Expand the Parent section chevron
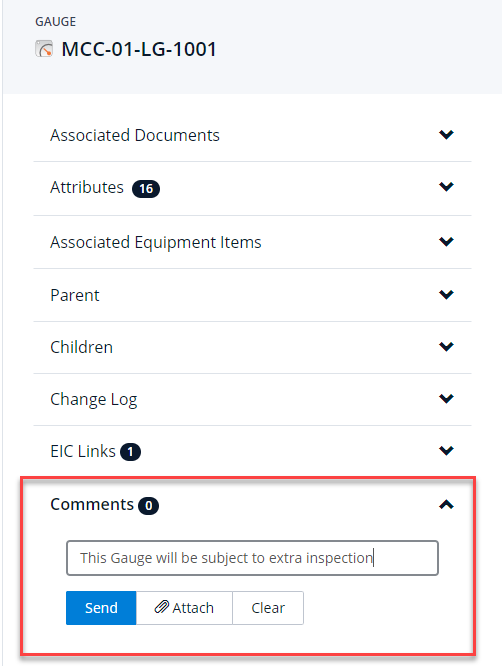This screenshot has height=666, width=502. tap(446, 294)
